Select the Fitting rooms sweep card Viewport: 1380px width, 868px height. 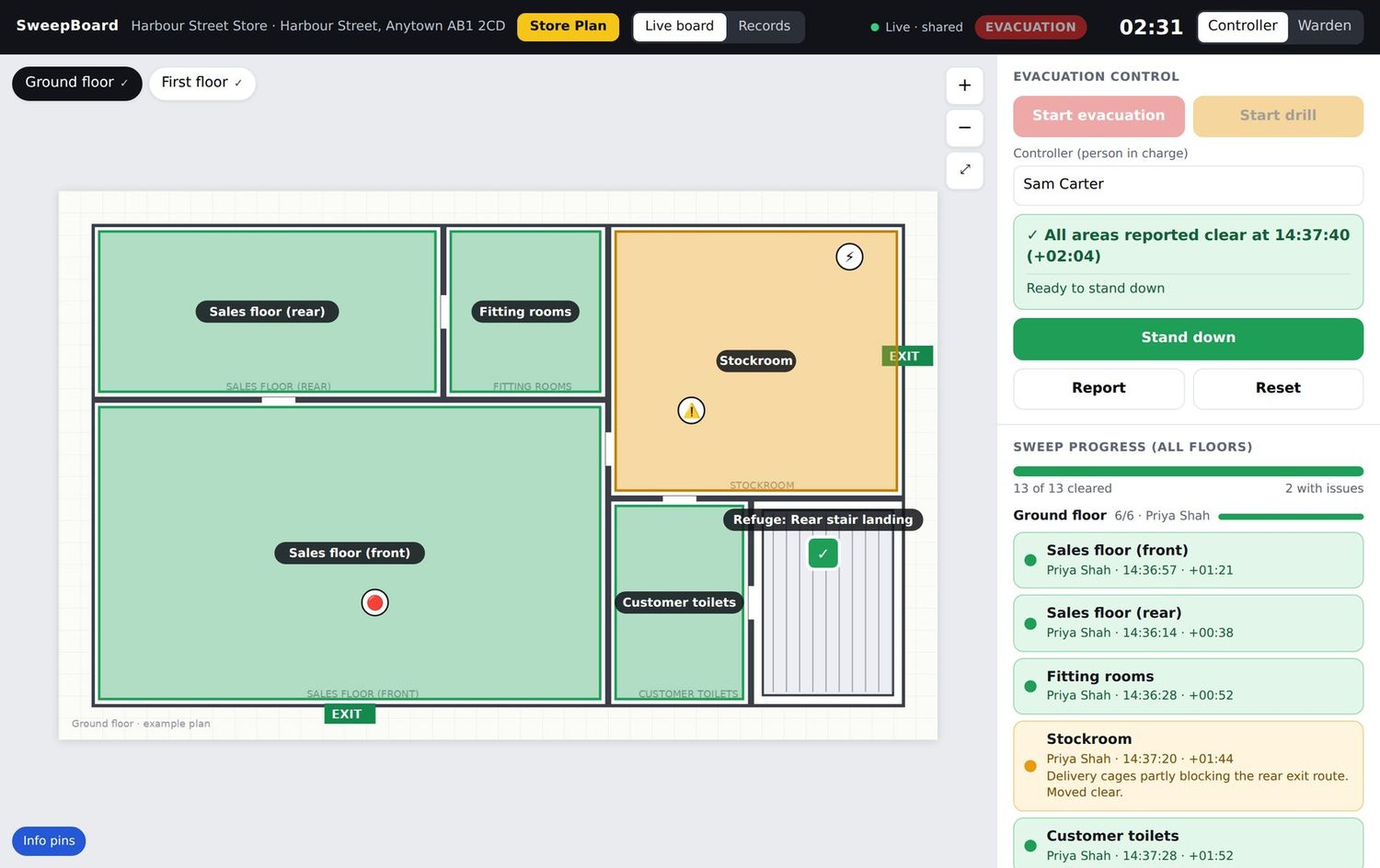pyautogui.click(x=1188, y=686)
